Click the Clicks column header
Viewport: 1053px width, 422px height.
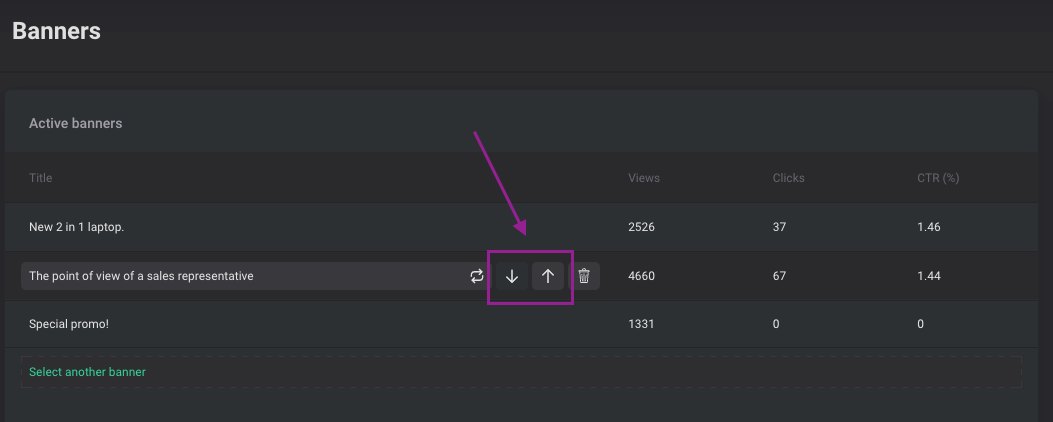pos(788,178)
